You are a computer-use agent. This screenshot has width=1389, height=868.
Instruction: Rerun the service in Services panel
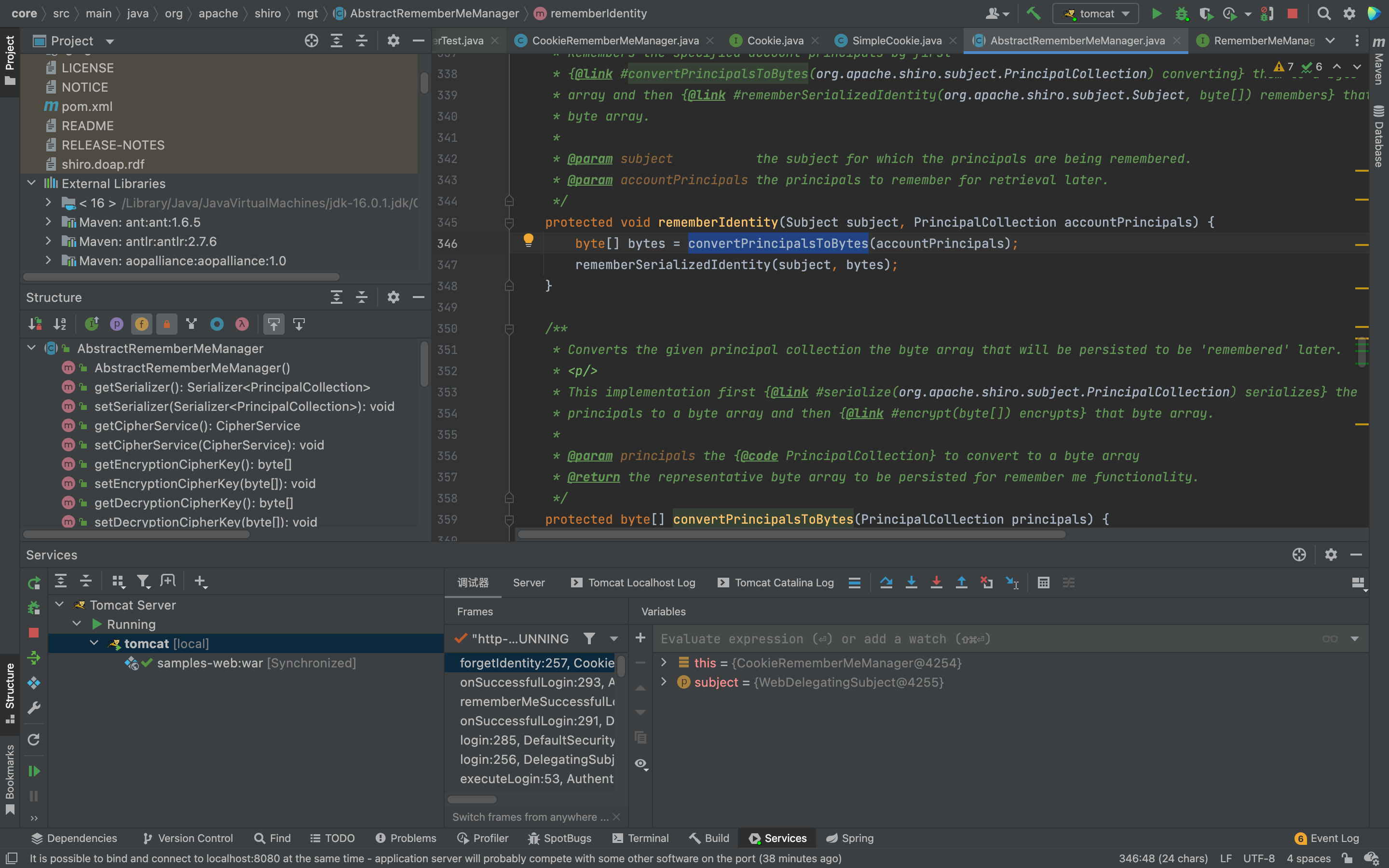tap(34, 583)
